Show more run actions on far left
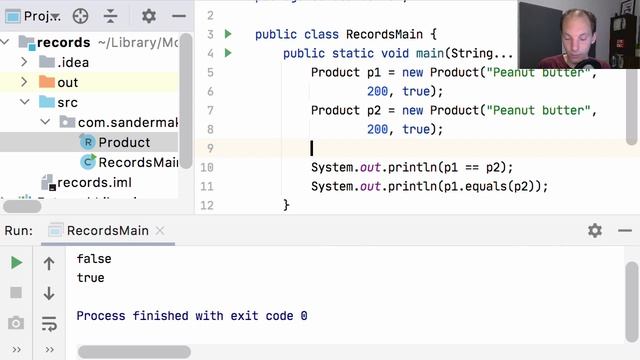The height and width of the screenshot is (360, 640). coord(16,349)
